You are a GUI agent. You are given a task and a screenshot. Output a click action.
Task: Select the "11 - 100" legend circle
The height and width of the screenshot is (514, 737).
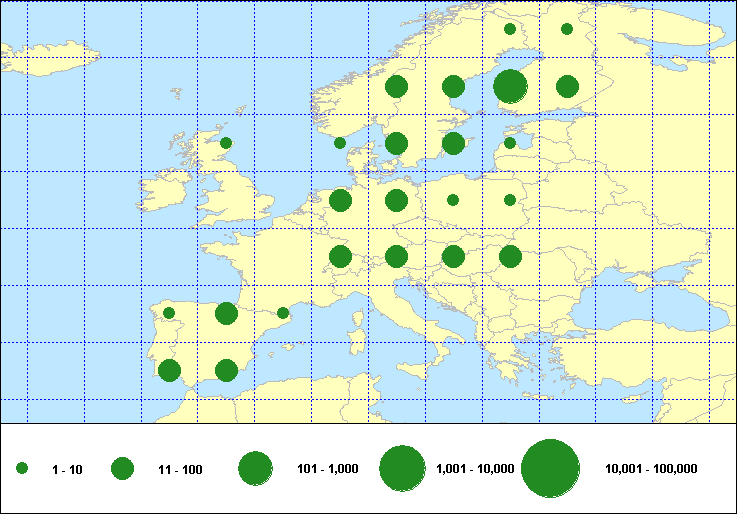click(x=123, y=468)
